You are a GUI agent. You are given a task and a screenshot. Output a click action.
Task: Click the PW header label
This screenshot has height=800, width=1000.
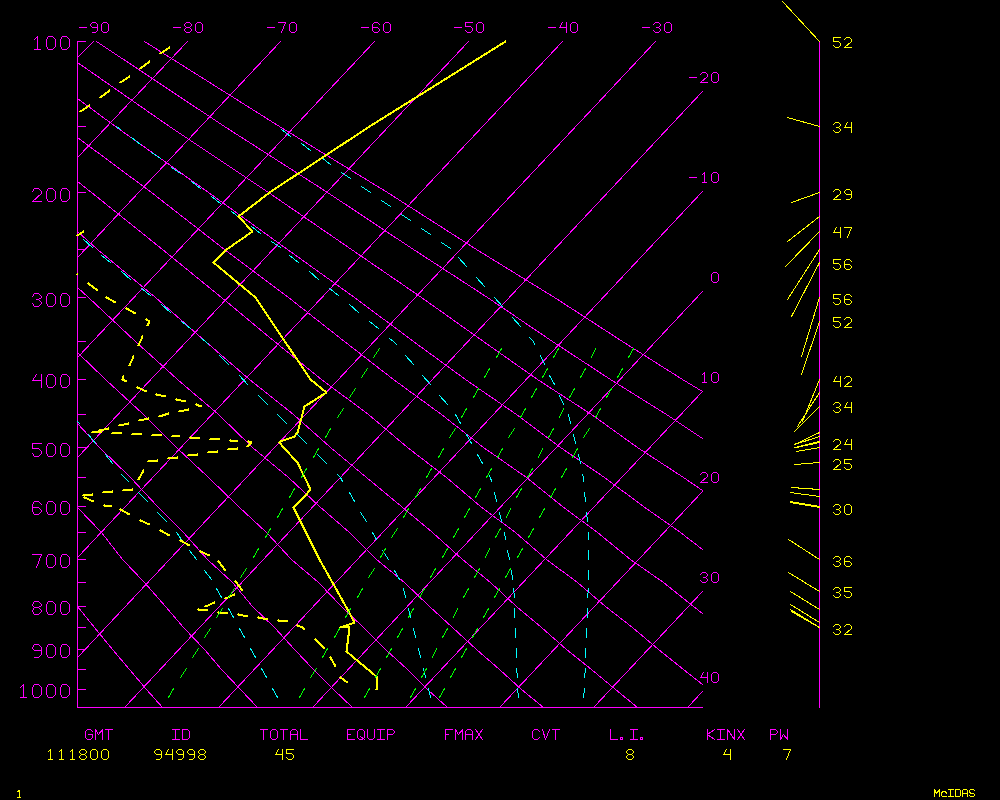pyautogui.click(x=779, y=735)
